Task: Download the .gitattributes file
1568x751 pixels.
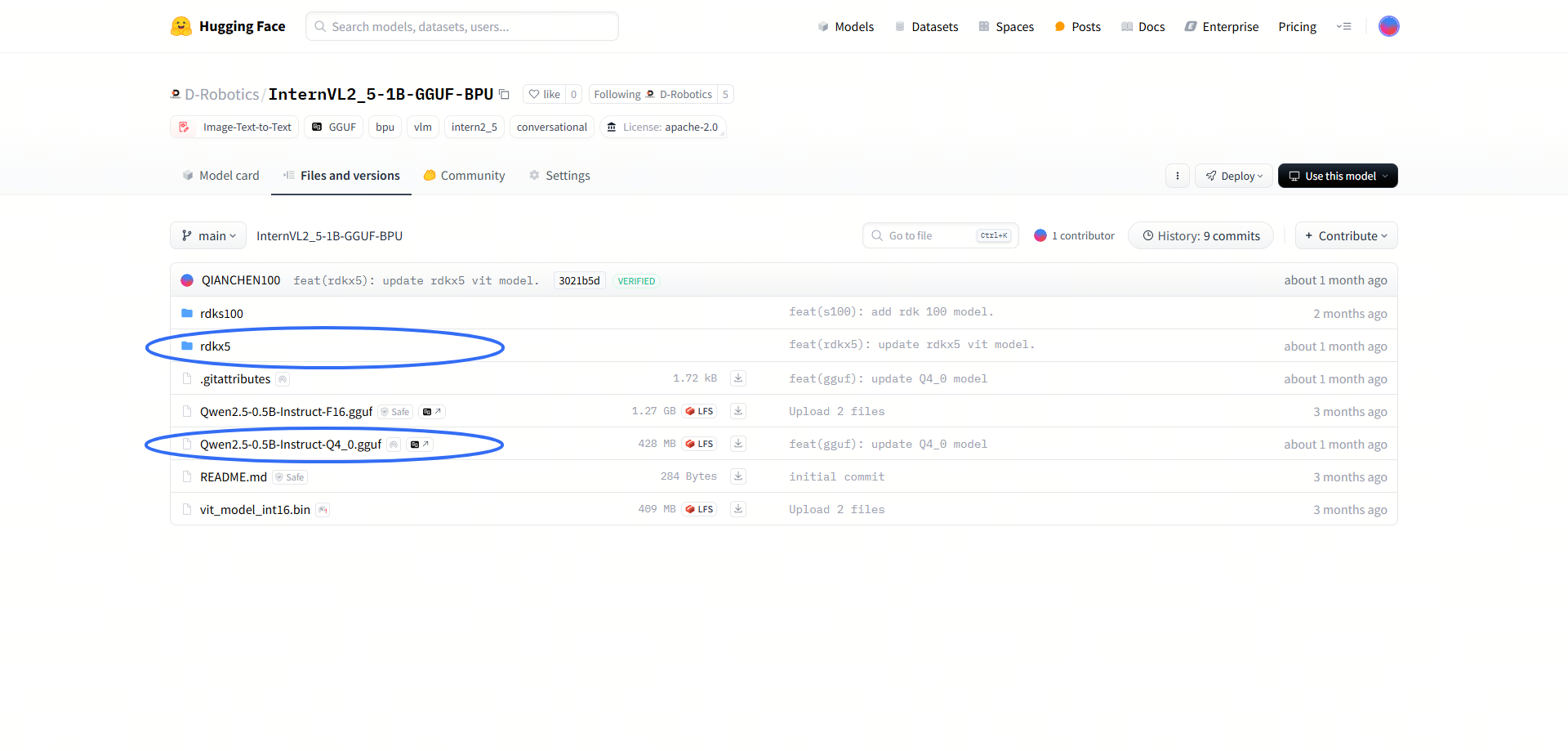Action: point(738,378)
